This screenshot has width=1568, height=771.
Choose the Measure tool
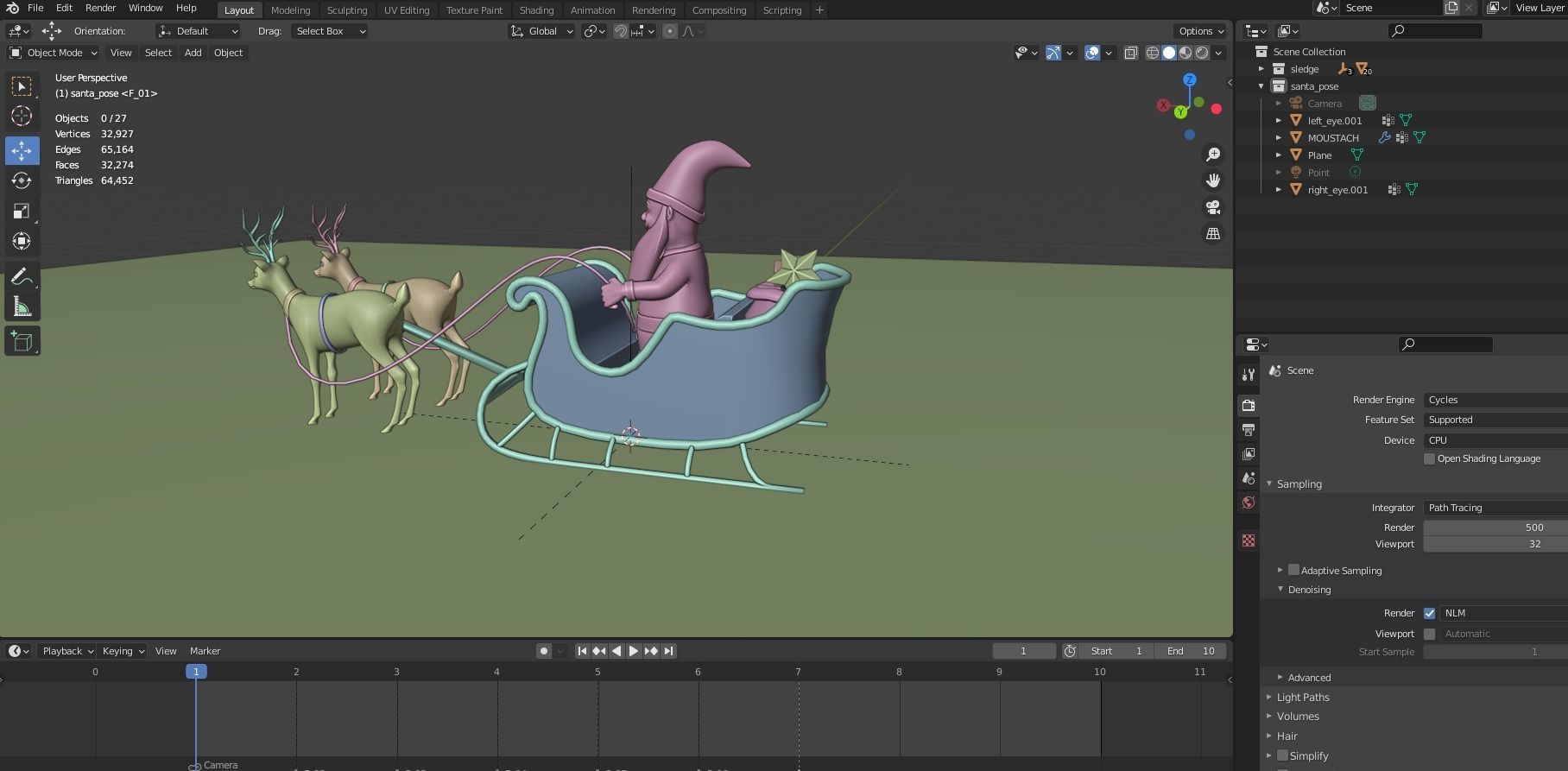click(22, 307)
